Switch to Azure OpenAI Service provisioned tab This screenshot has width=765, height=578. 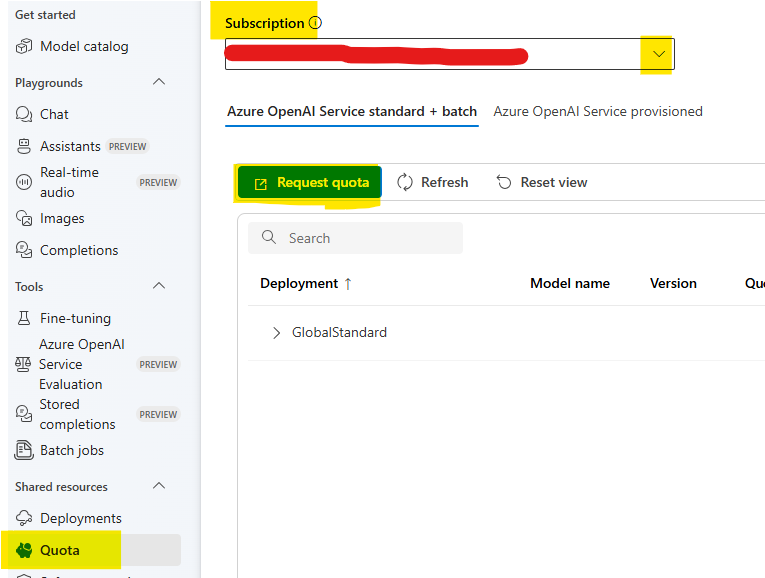tap(598, 112)
